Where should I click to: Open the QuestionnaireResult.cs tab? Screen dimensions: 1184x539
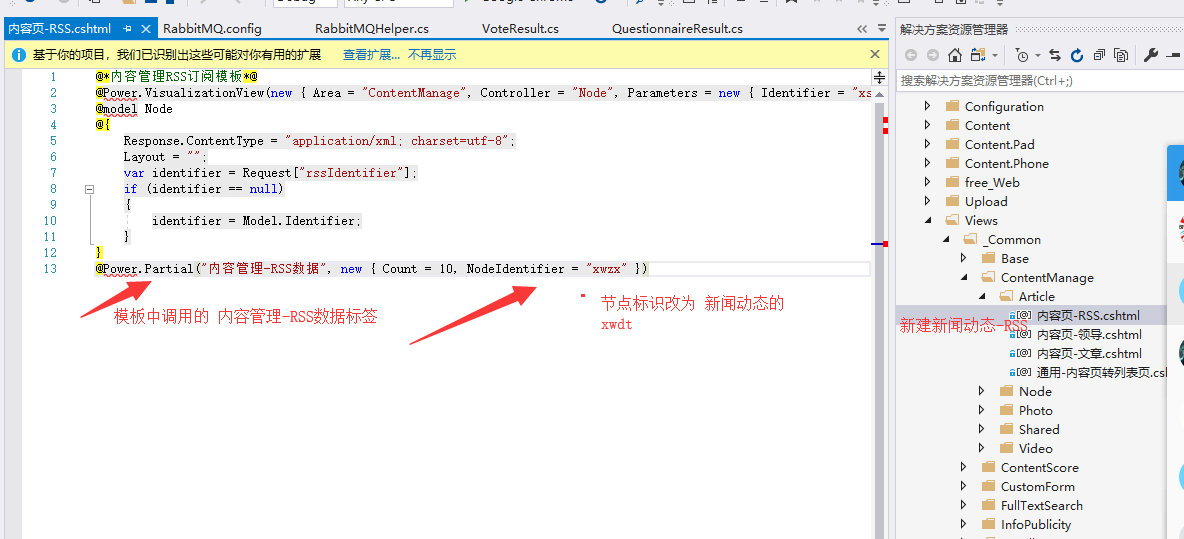pyautogui.click(x=677, y=29)
